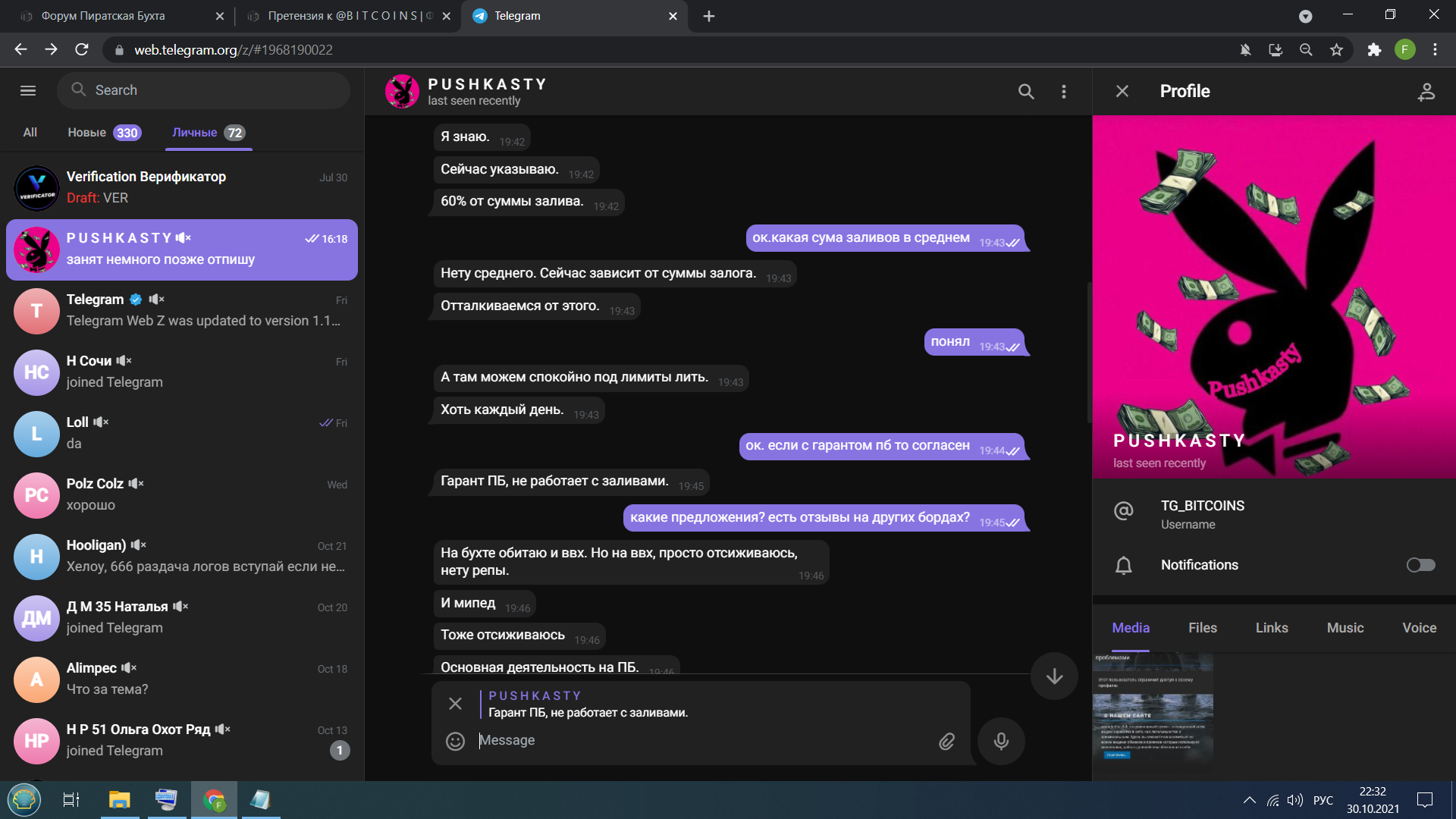The height and width of the screenshot is (819, 1456).
Task: Start voice message recording
Action: (x=1001, y=741)
